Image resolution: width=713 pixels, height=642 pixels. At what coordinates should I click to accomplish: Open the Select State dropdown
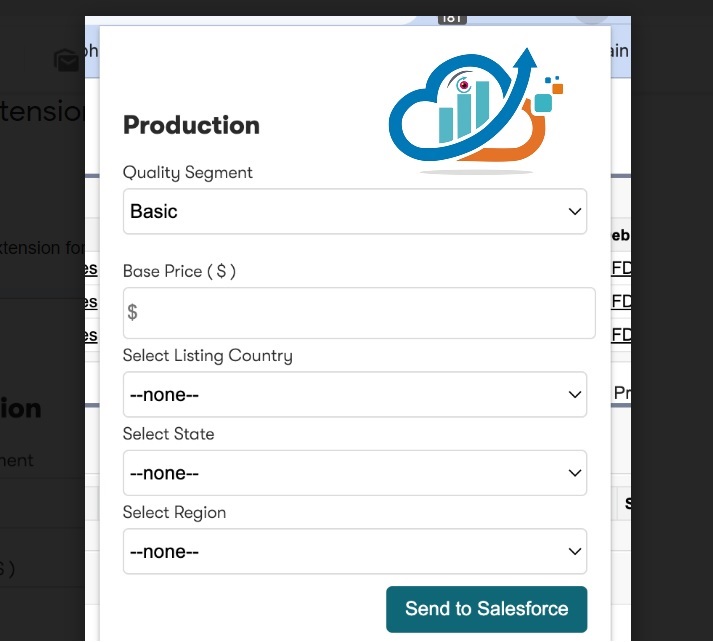[355, 473]
